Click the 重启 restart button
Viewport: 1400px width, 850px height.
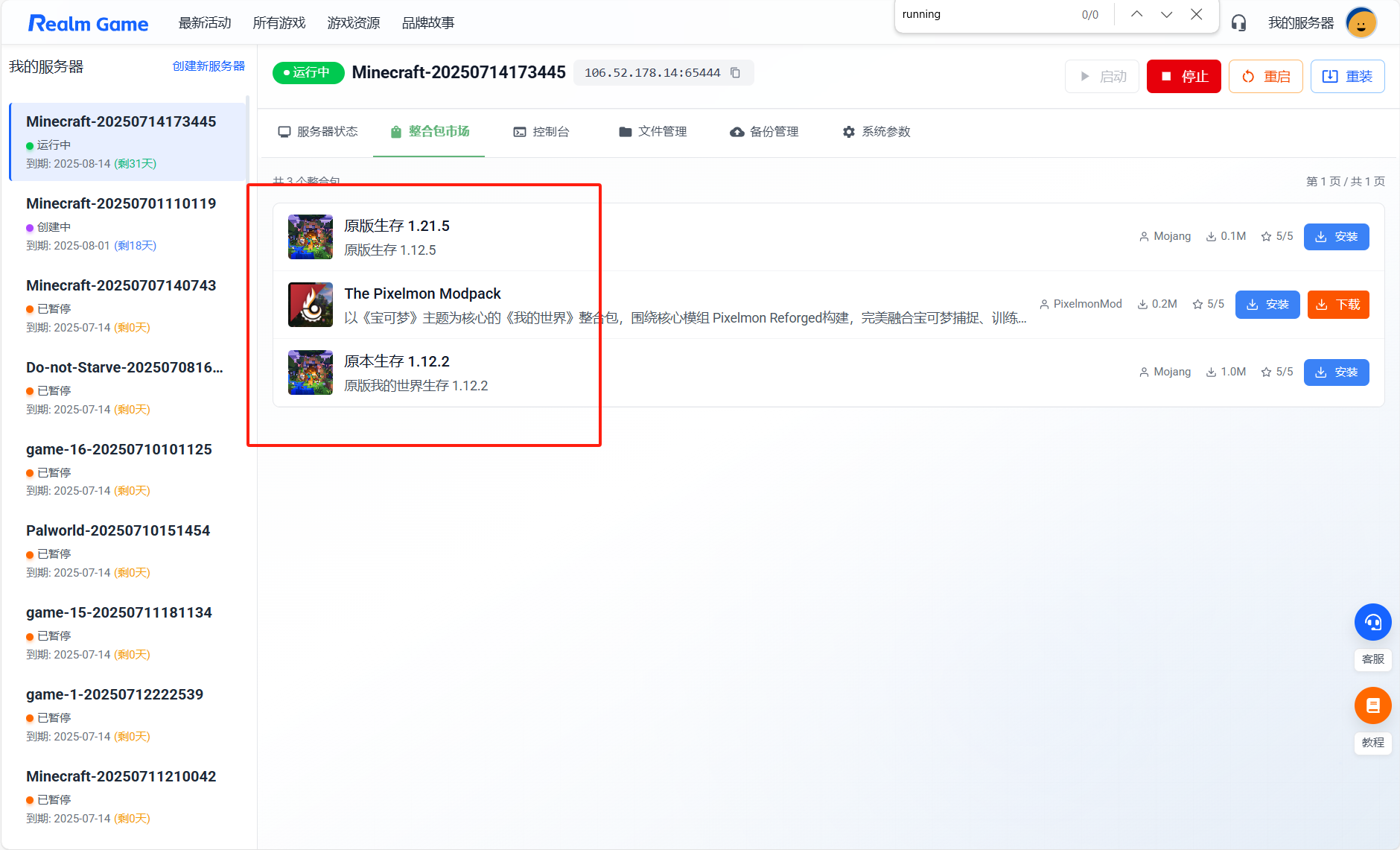(1265, 76)
